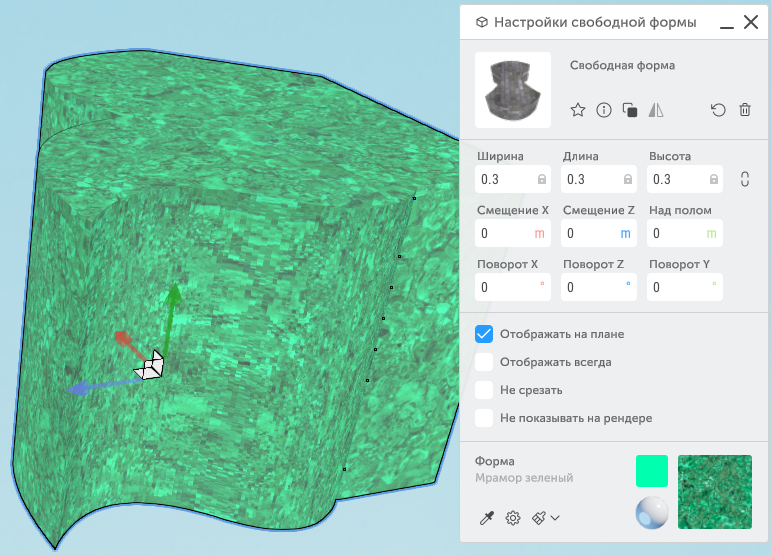This screenshot has width=771, height=556.
Task: Expand the dropdown arrow beside paint roller
Action: point(555,518)
